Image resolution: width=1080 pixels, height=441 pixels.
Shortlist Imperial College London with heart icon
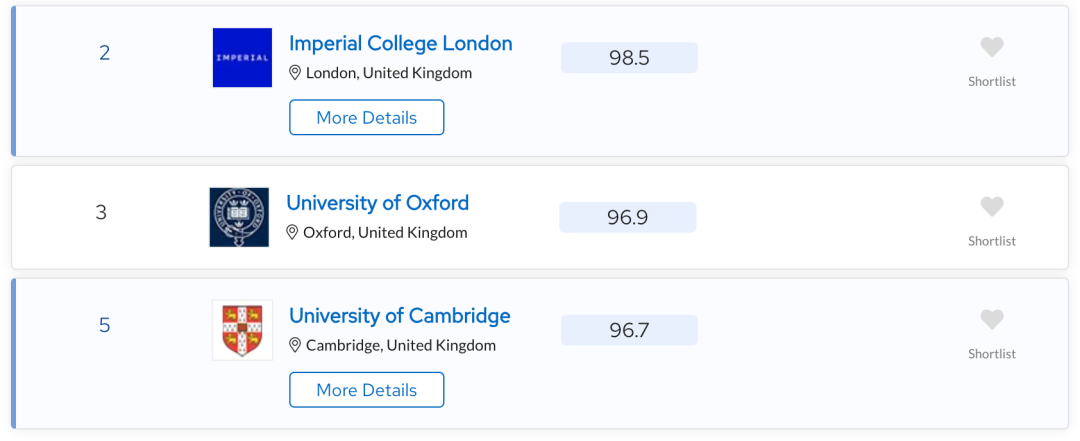coord(992,48)
